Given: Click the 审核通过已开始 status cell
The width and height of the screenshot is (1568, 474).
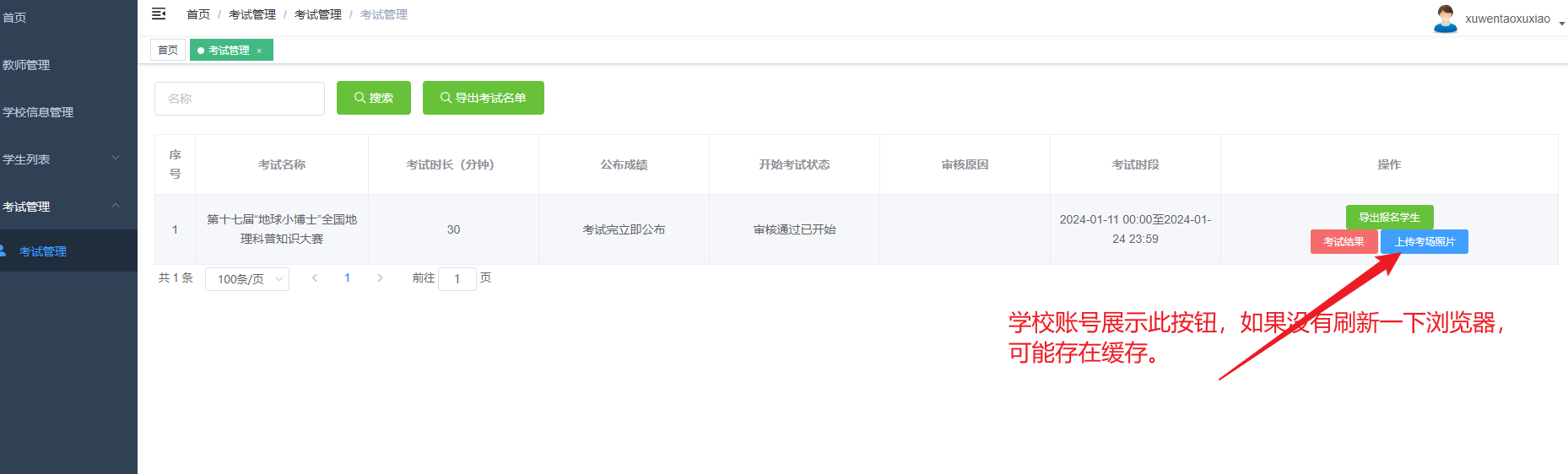Looking at the screenshot, I should click(x=794, y=229).
